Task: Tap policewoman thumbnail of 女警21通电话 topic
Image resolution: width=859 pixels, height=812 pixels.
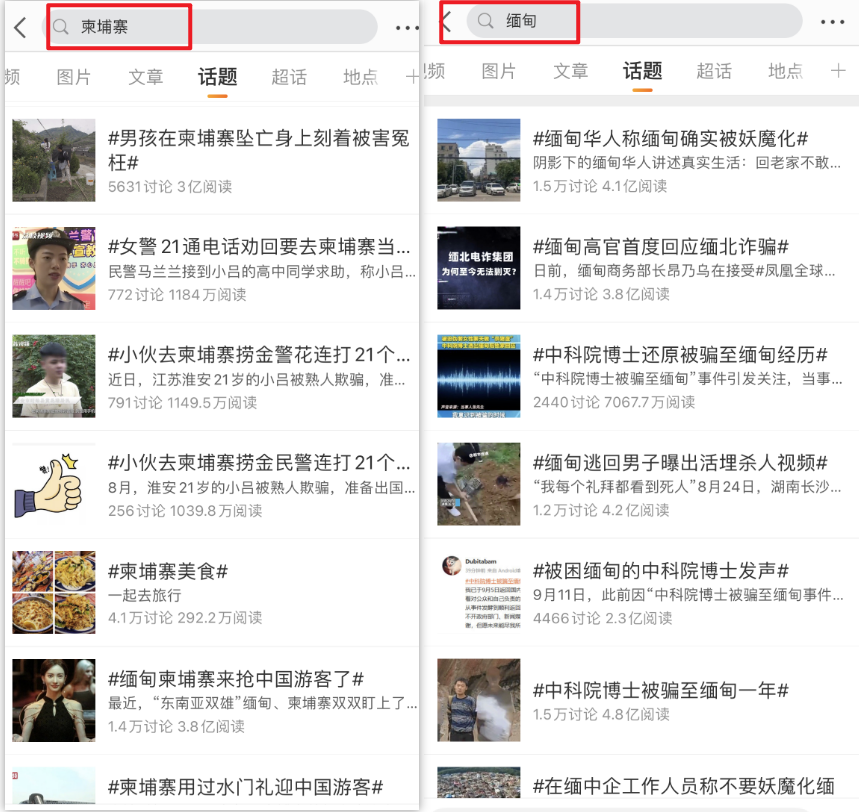Action: pyautogui.click(x=54, y=268)
